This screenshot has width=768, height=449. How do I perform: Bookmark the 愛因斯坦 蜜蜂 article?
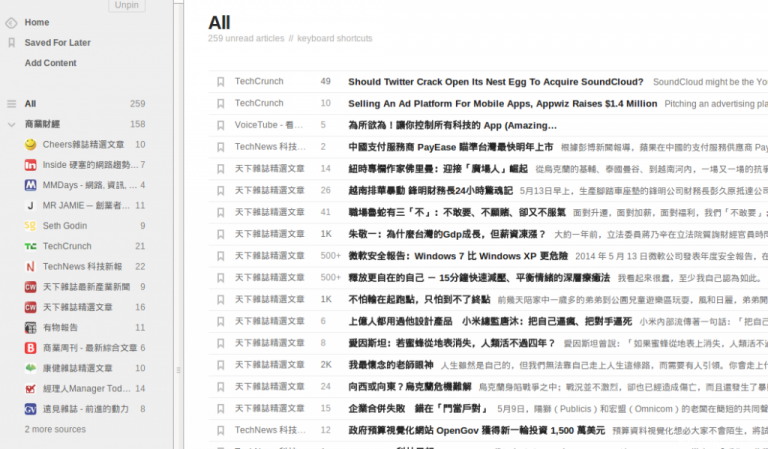tap(221, 343)
